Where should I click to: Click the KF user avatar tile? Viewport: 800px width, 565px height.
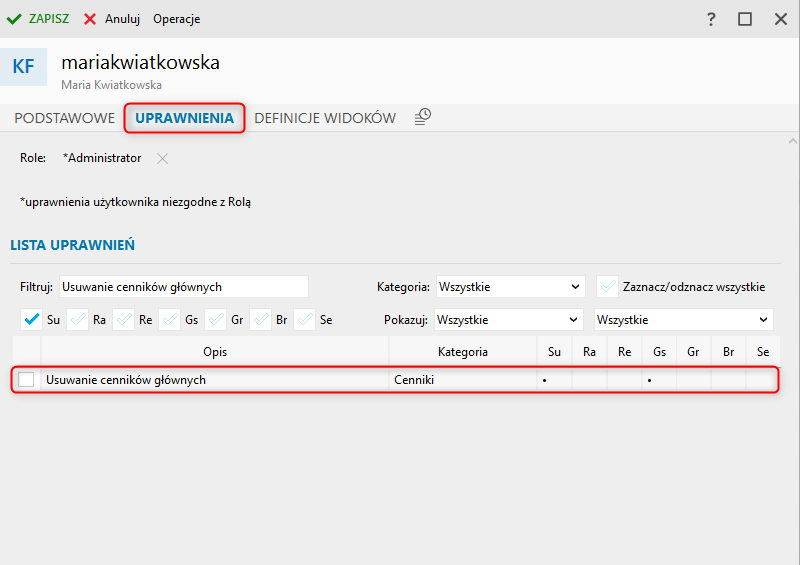click(23, 66)
